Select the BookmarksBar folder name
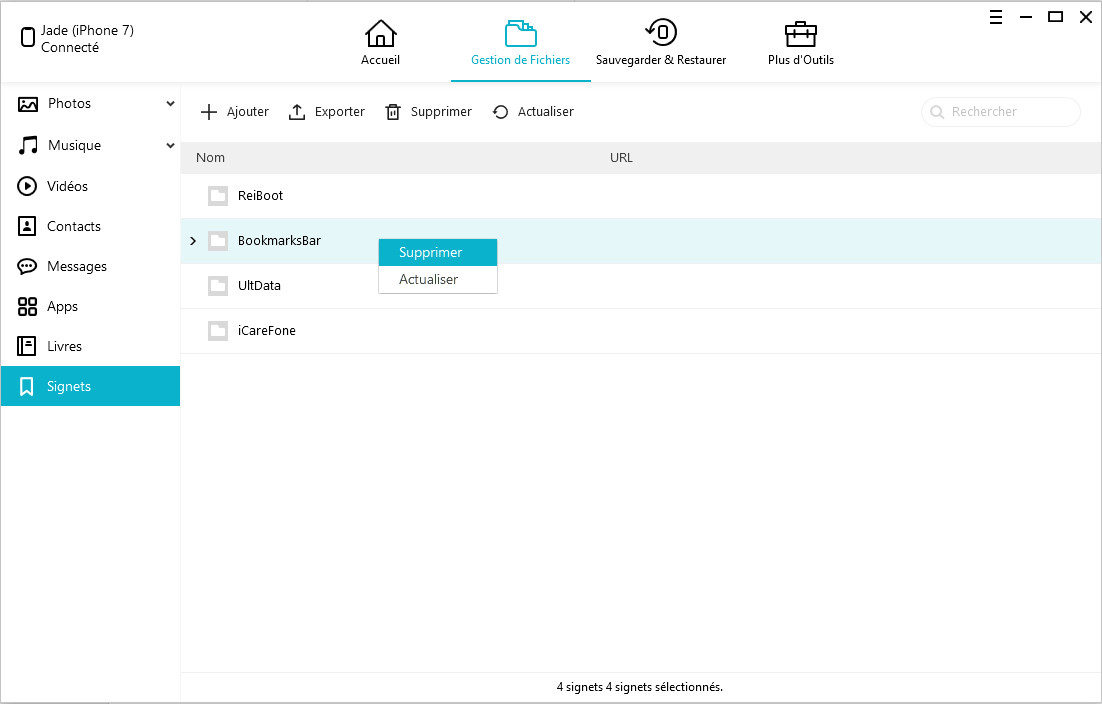The image size is (1102, 704). click(x=279, y=241)
